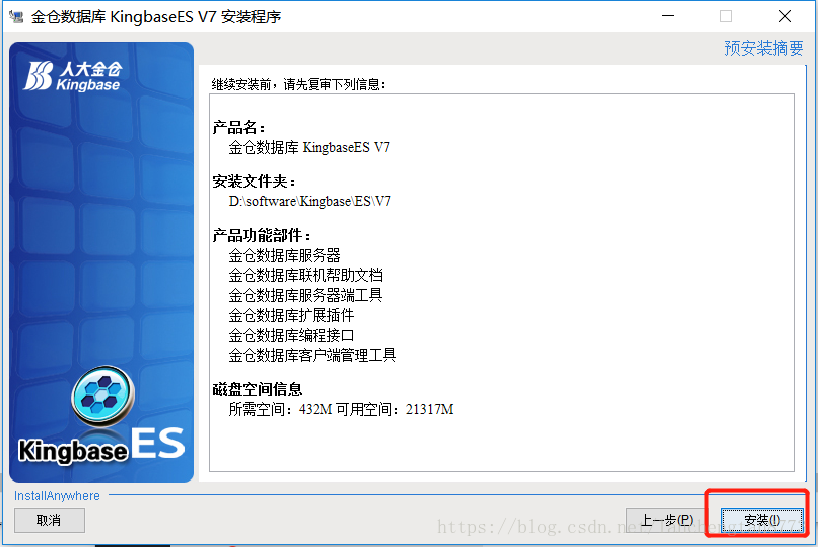Click the 产品名 section label
This screenshot has width=818, height=547.
[x=239, y=127]
